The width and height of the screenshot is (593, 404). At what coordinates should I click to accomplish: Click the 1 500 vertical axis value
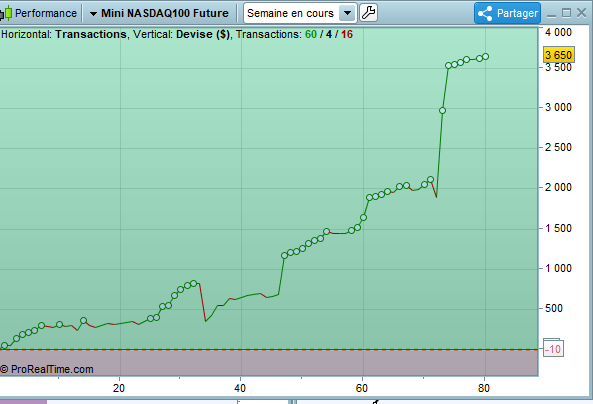point(558,228)
